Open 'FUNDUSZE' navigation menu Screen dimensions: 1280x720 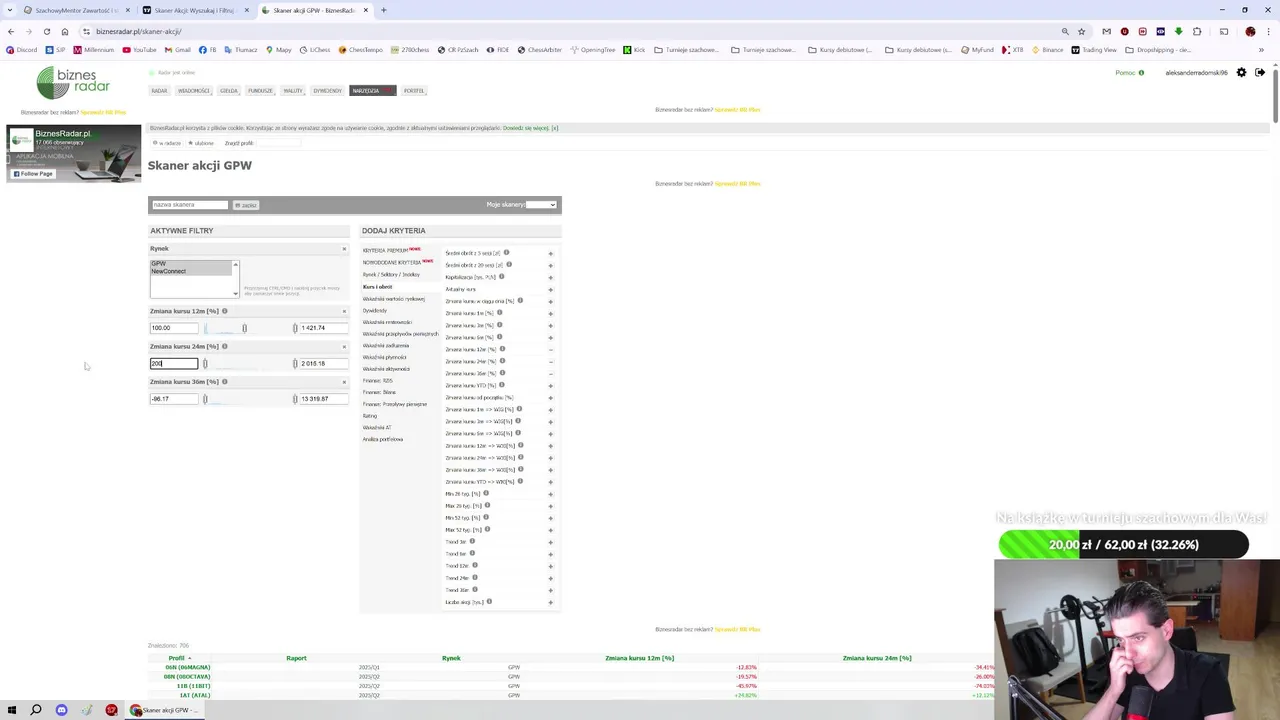click(x=260, y=91)
